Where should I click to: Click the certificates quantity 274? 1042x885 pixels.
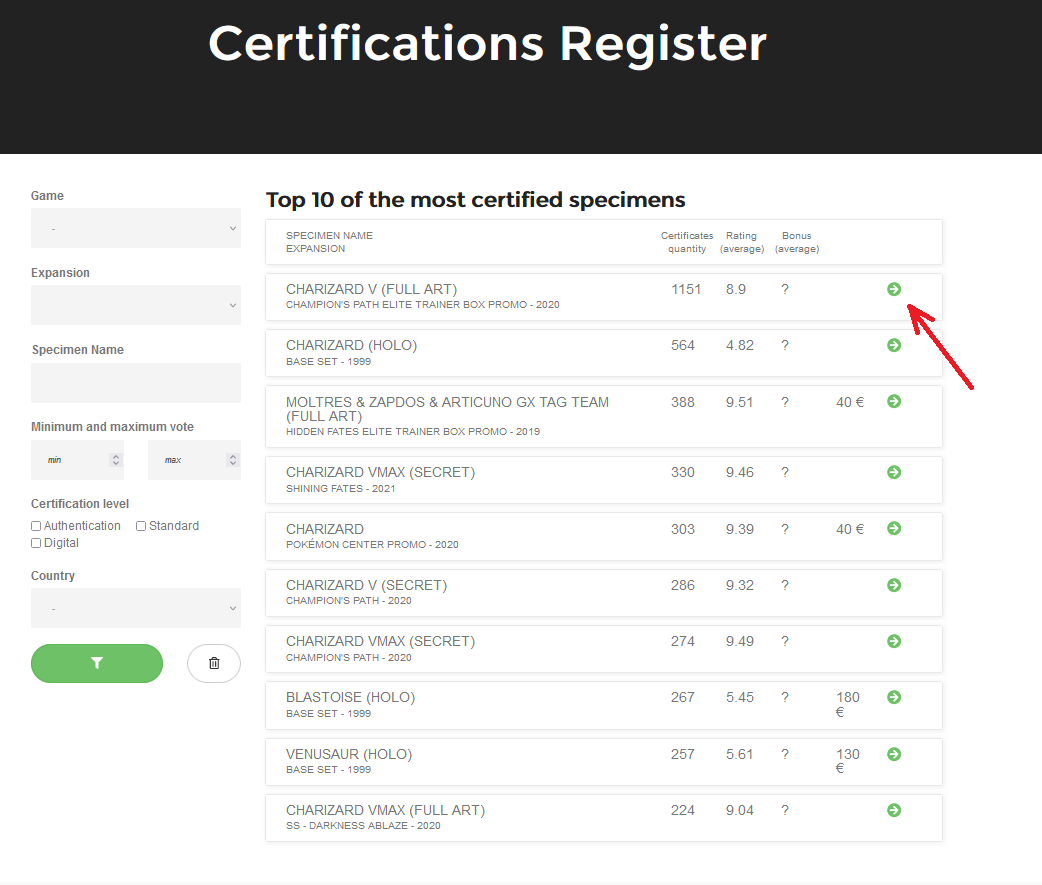tap(682, 641)
